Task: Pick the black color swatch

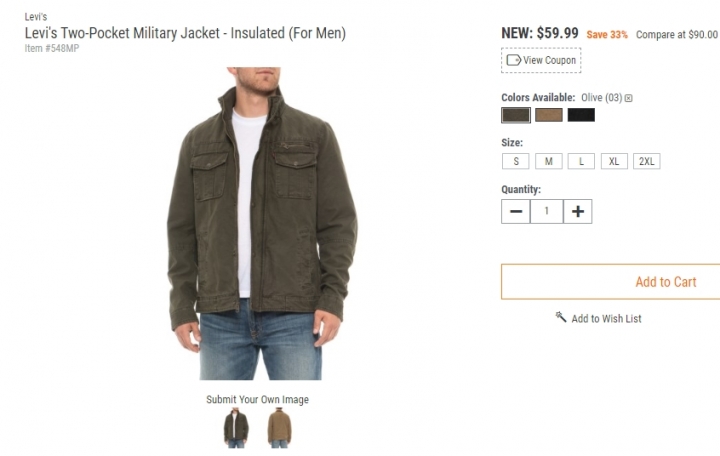Action: point(581,115)
